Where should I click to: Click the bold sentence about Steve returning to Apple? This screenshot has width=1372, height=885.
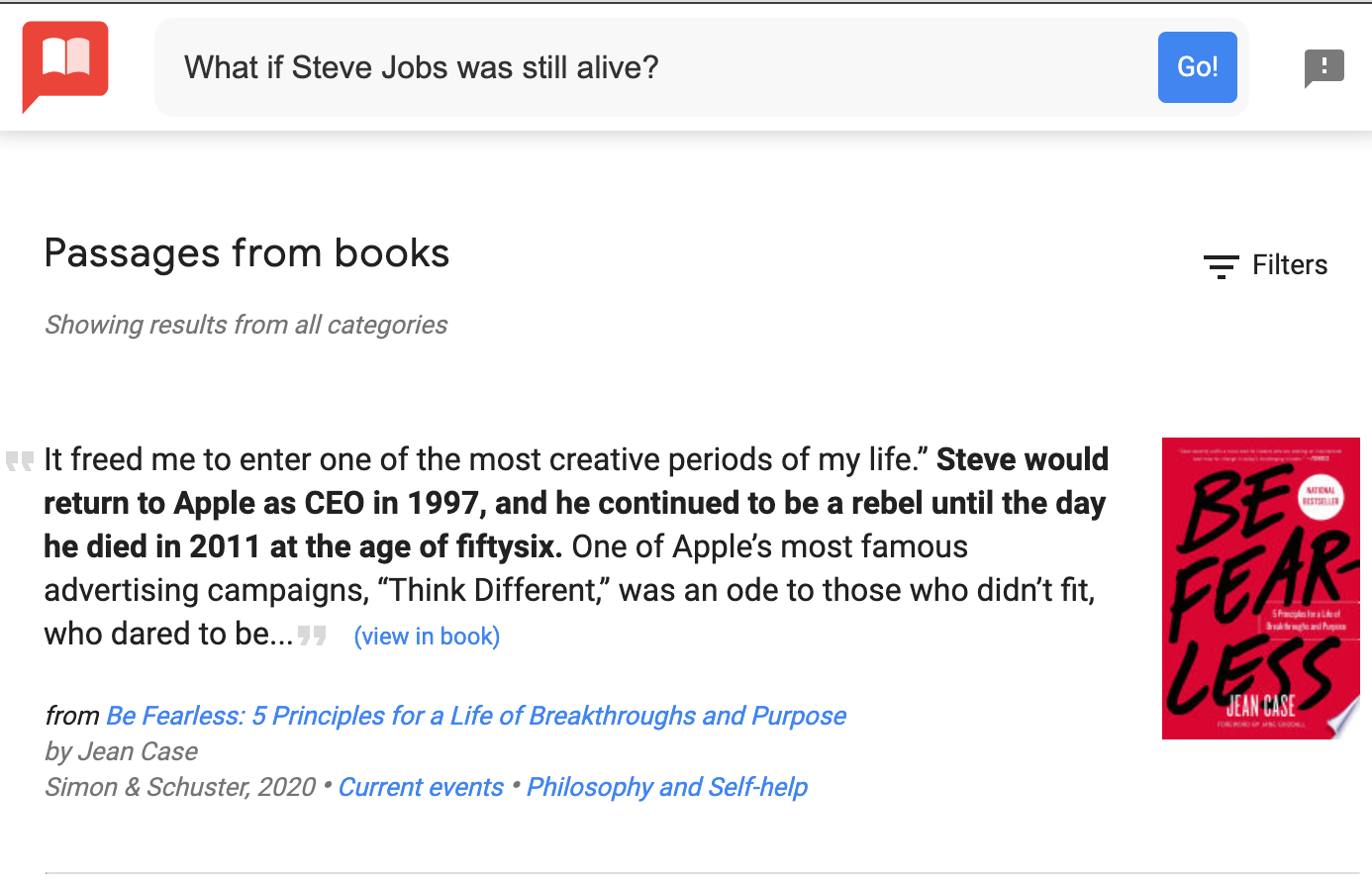click(574, 504)
